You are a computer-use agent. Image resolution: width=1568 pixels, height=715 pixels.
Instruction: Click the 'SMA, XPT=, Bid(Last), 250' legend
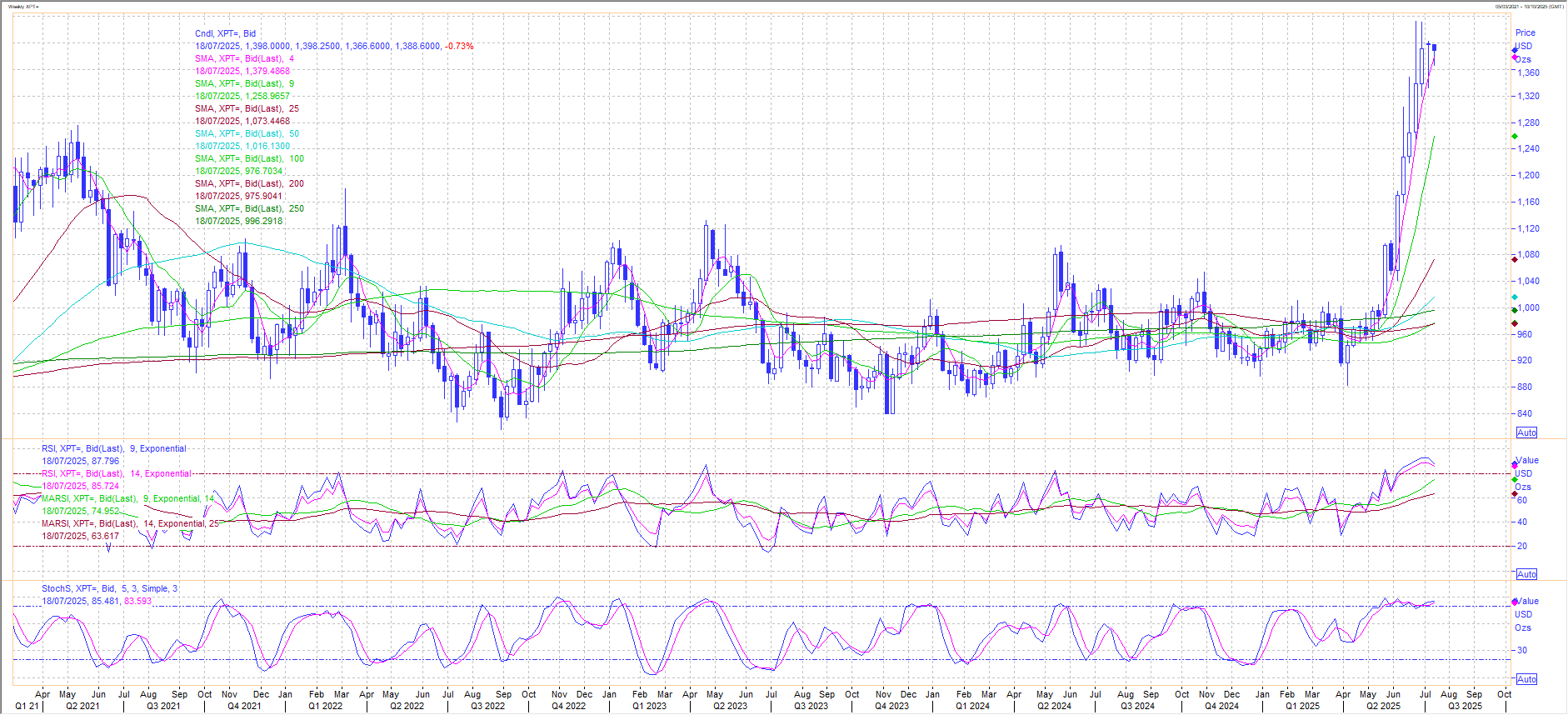point(249,209)
